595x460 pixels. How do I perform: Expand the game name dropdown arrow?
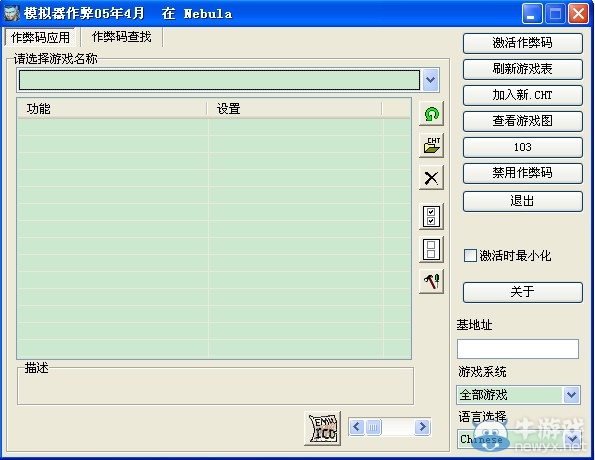pyautogui.click(x=430, y=80)
